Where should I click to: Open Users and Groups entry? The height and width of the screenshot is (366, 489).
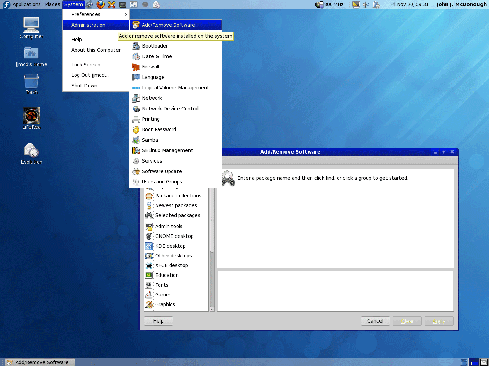click(x=175, y=182)
